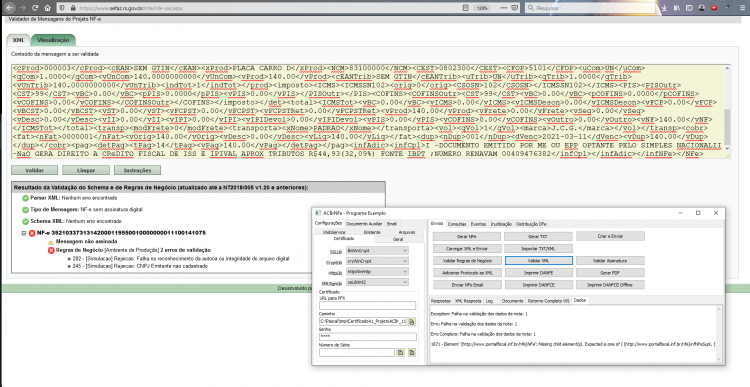This screenshot has width=750, height=387.
Task: Click the Gerar PDF button
Action: pyautogui.click(x=610, y=273)
